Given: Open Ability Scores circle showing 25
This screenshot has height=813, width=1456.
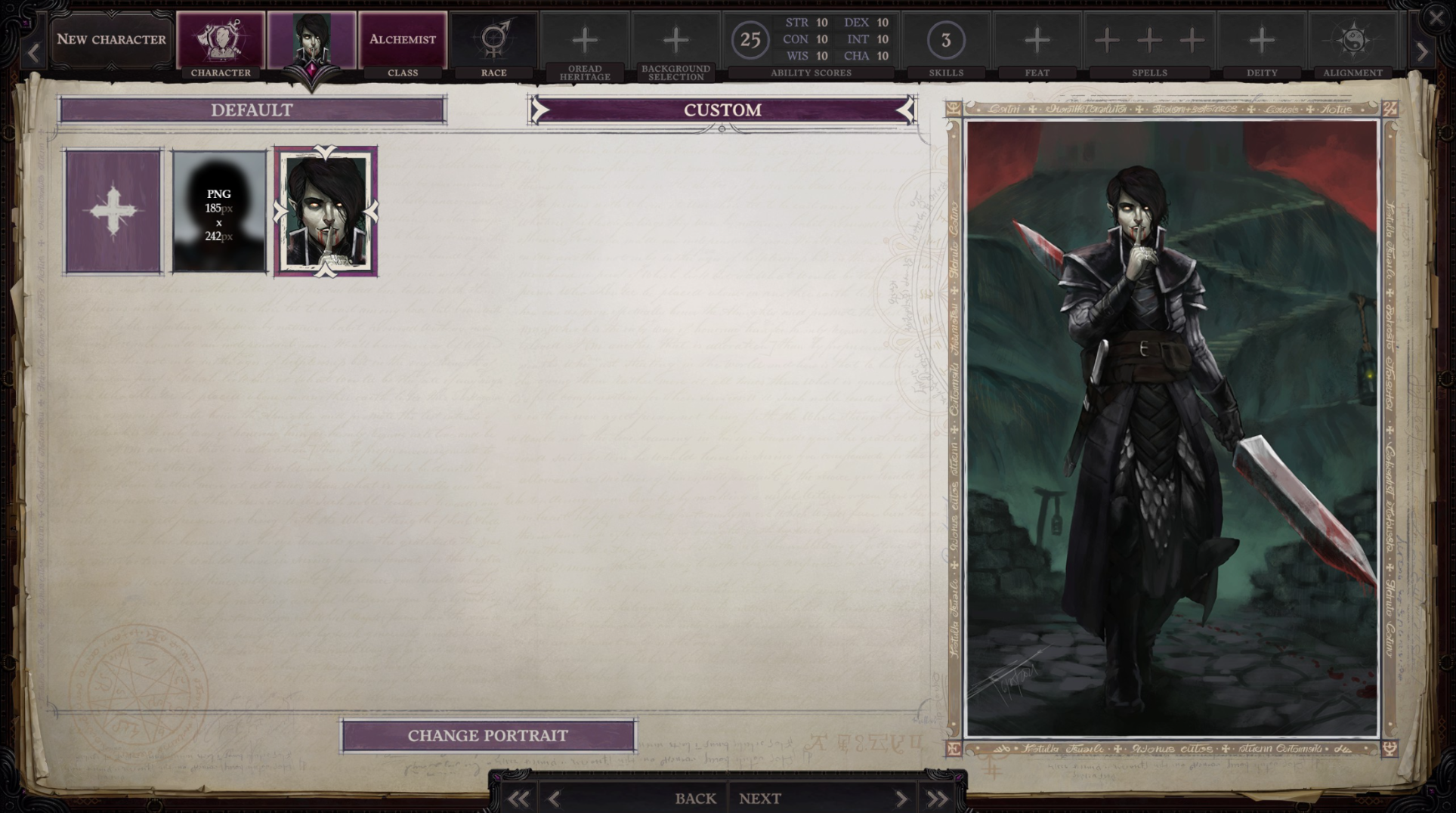Looking at the screenshot, I should pyautogui.click(x=750, y=39).
